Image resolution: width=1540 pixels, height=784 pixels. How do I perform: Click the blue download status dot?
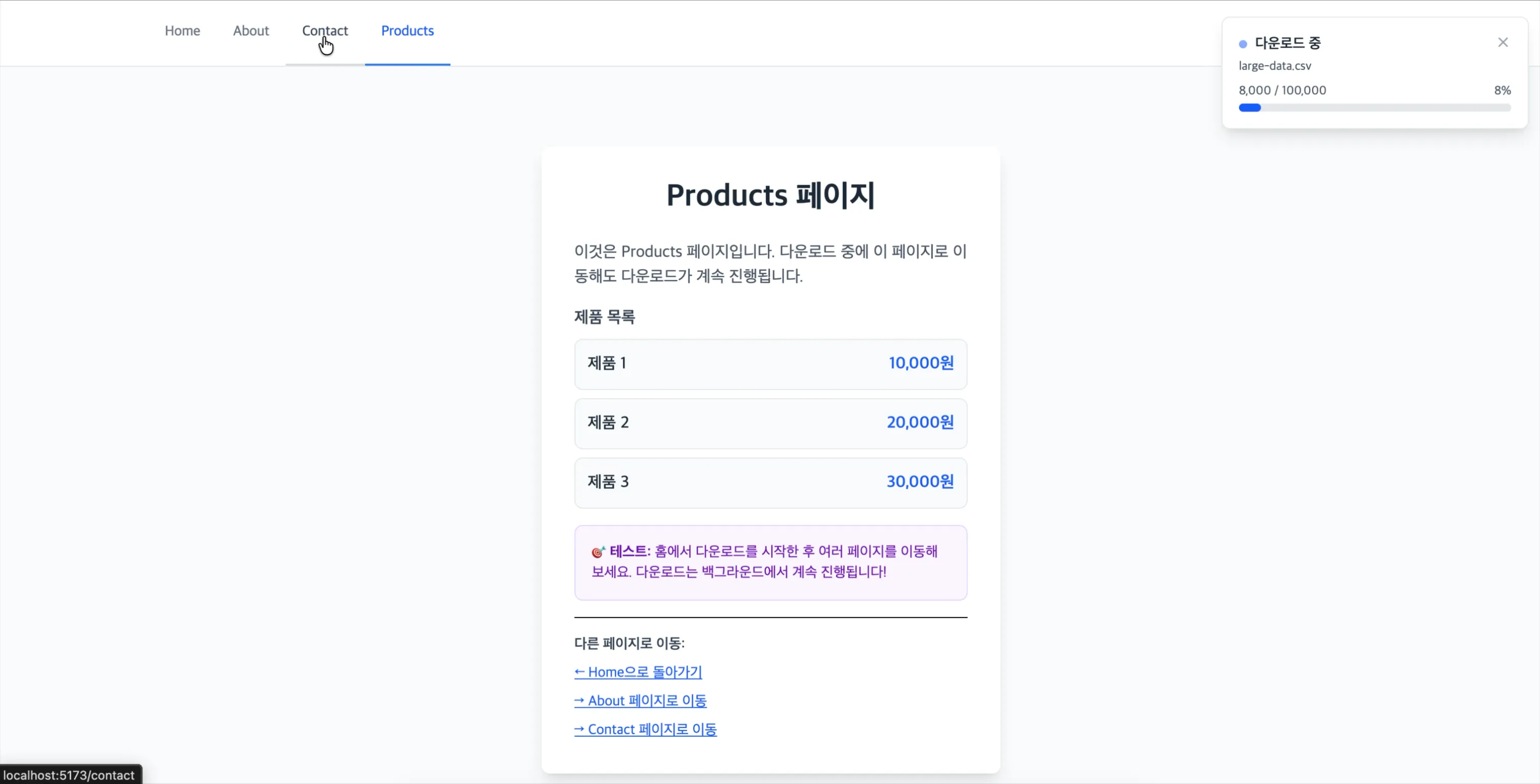click(1243, 43)
